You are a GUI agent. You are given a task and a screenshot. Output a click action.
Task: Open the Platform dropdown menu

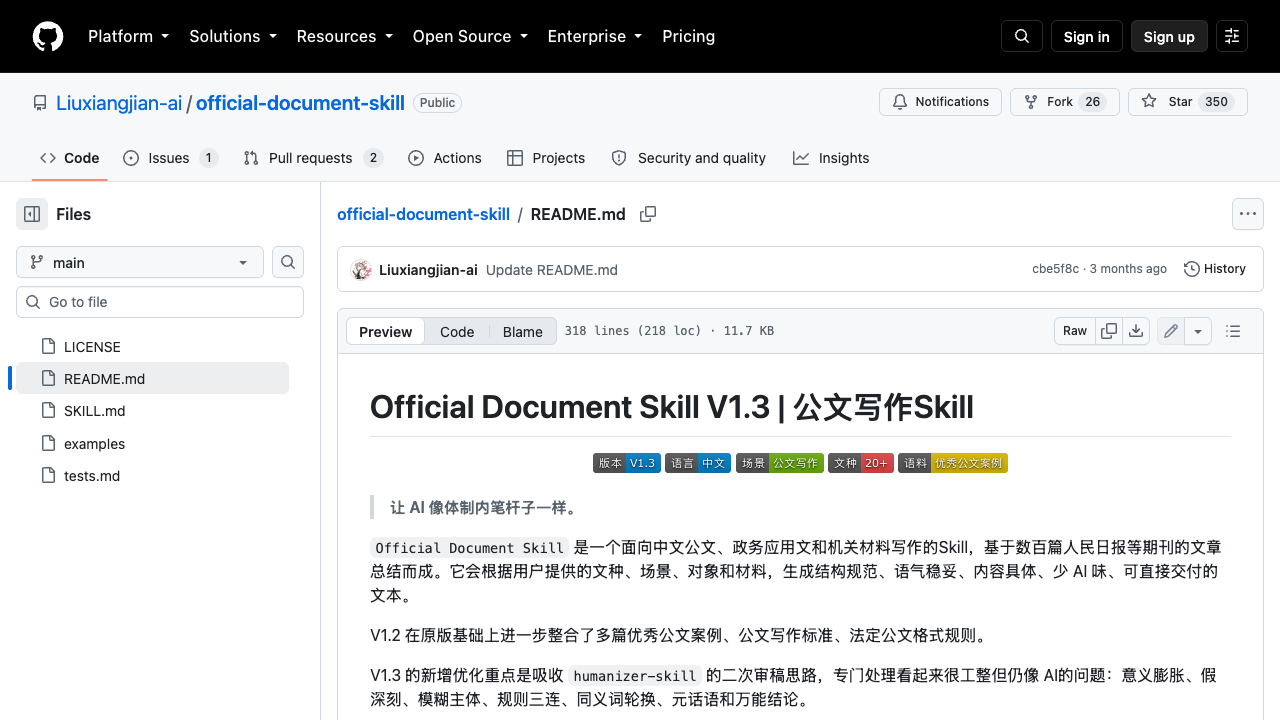pos(128,36)
